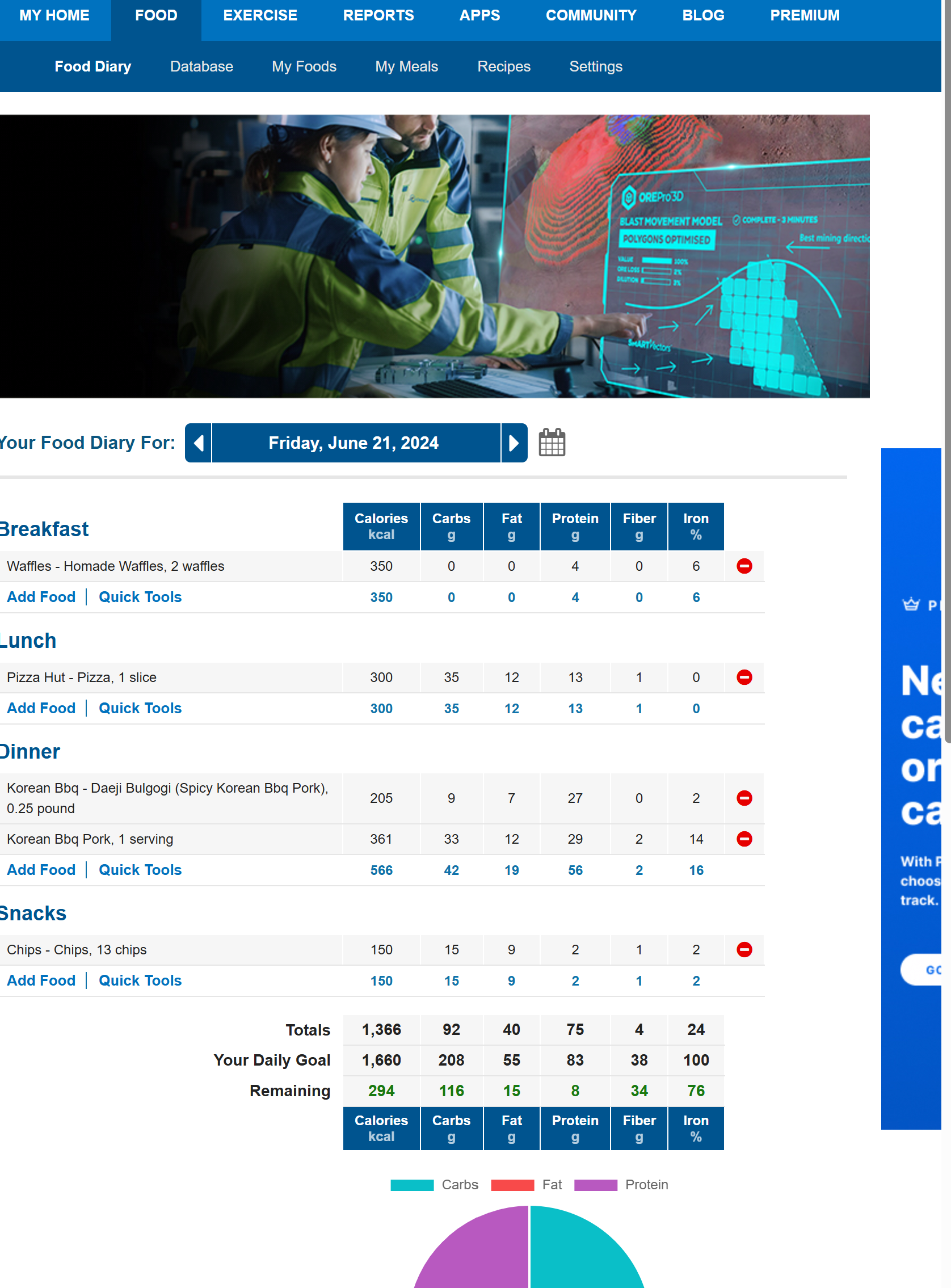Click the top Fiber g column header
This screenshot has width=951, height=1288.
point(639,526)
